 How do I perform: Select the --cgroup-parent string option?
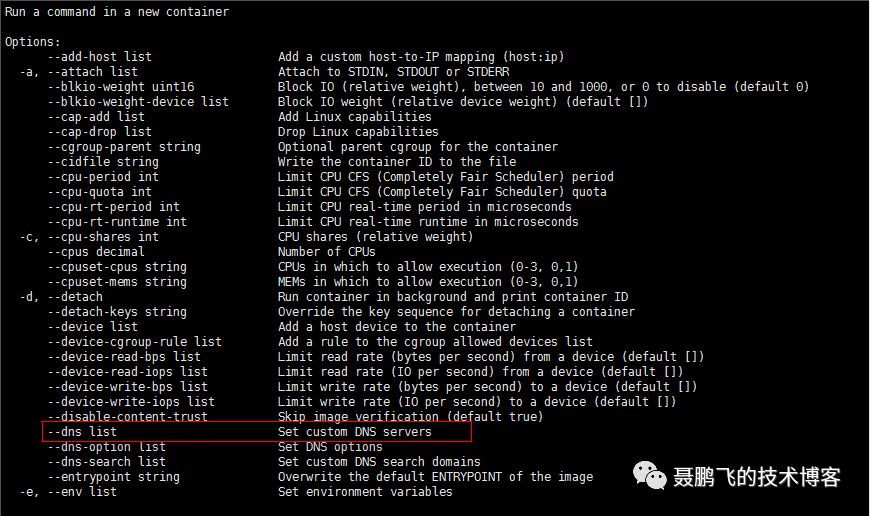[x=124, y=146]
